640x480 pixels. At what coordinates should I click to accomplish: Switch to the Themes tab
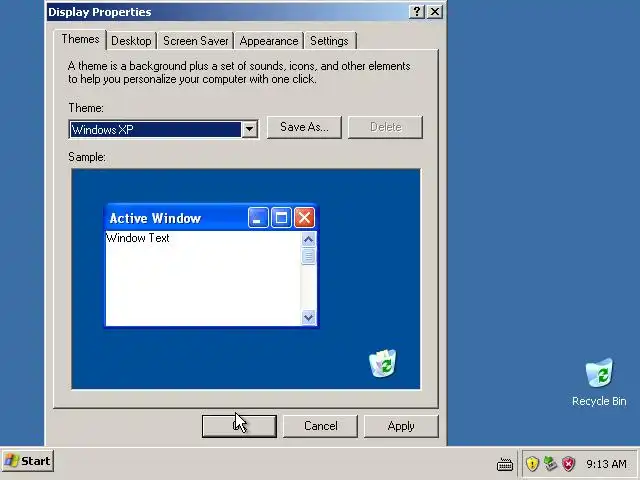pos(80,40)
